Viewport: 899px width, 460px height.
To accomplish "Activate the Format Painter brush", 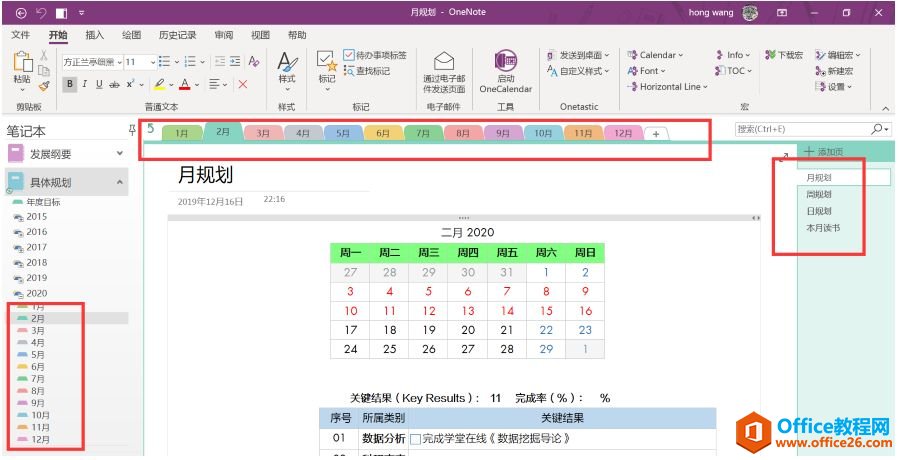I will coord(44,85).
